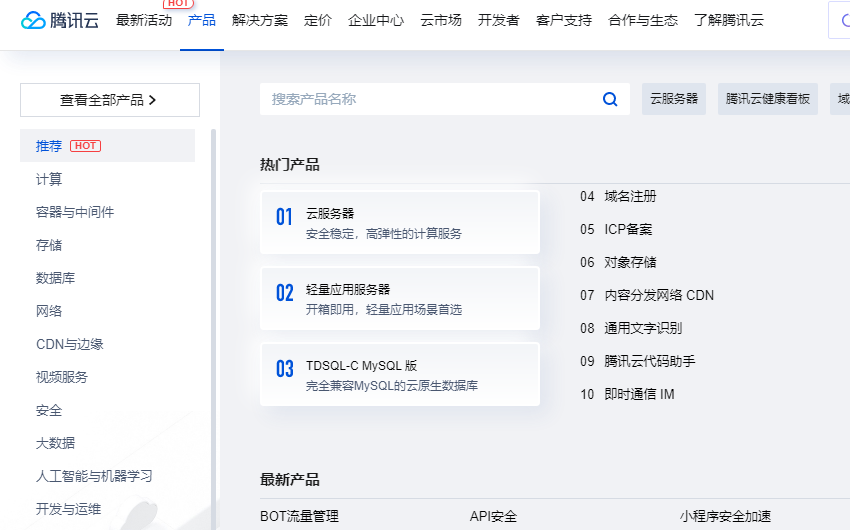Viewport: 850px width, 530px height.
Task: Open 企业中心 in top navigation
Action: 376,21
